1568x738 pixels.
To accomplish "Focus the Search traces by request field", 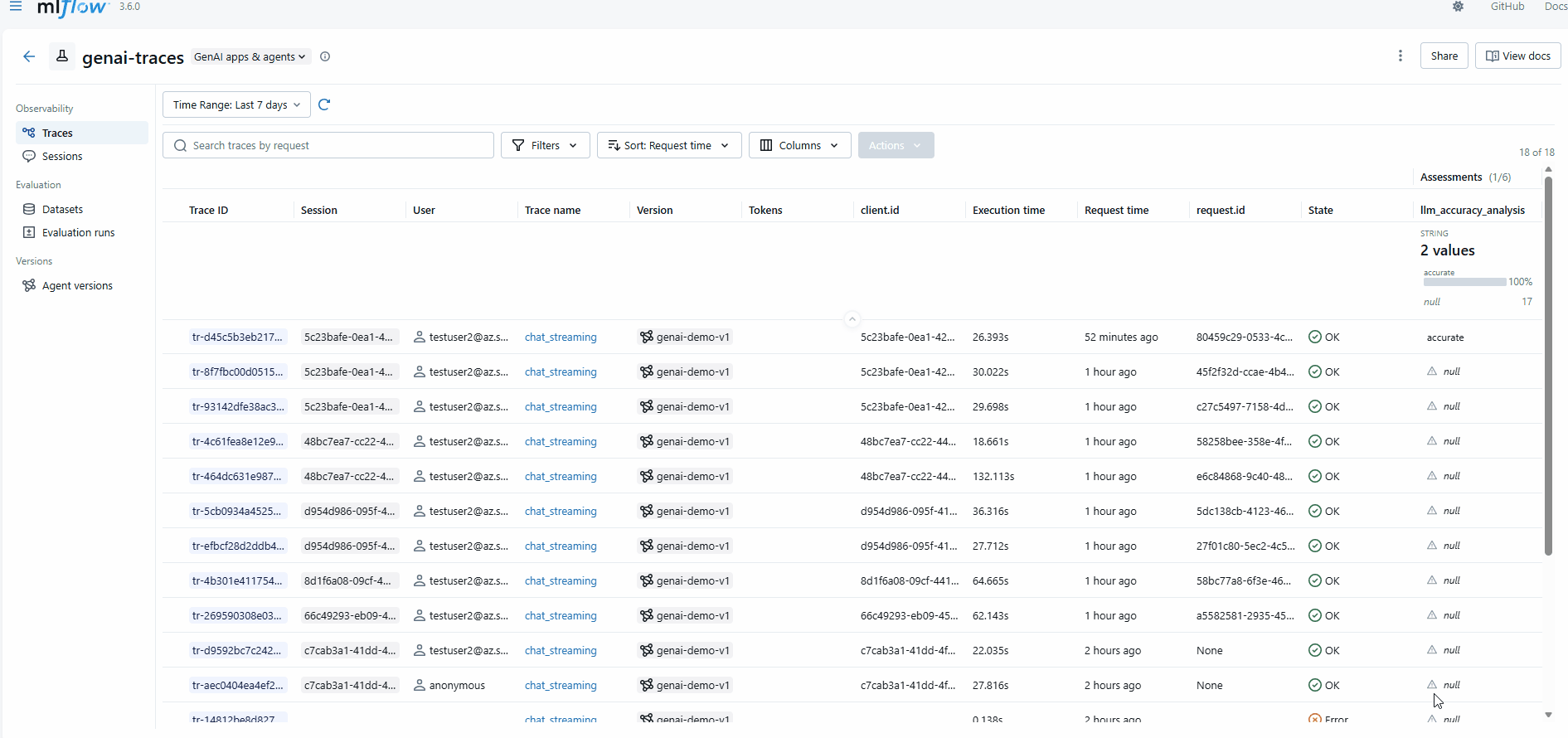I will click(328, 145).
